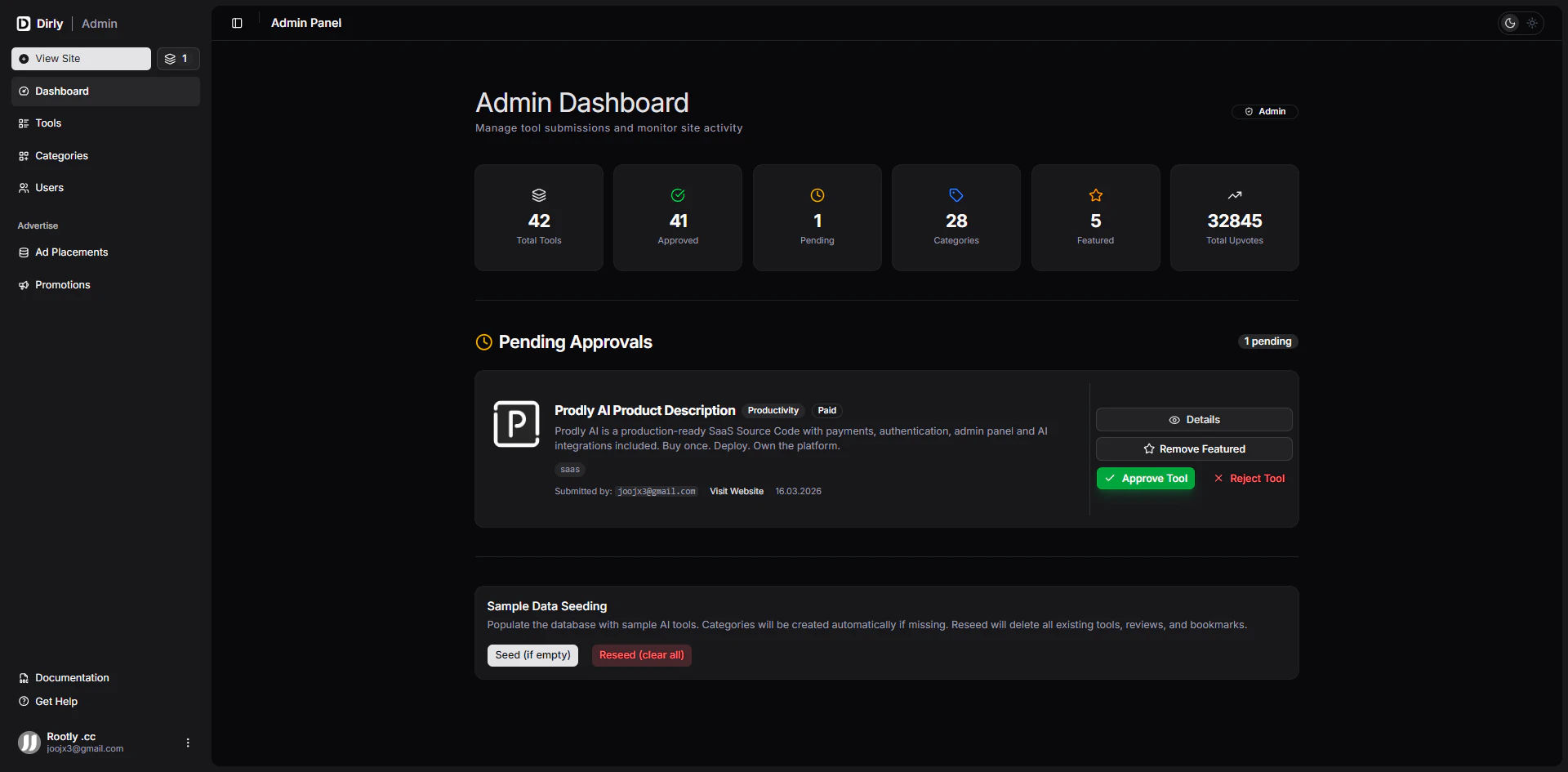Open Details for Prodly AI
Image resolution: width=1568 pixels, height=772 pixels.
click(1194, 420)
